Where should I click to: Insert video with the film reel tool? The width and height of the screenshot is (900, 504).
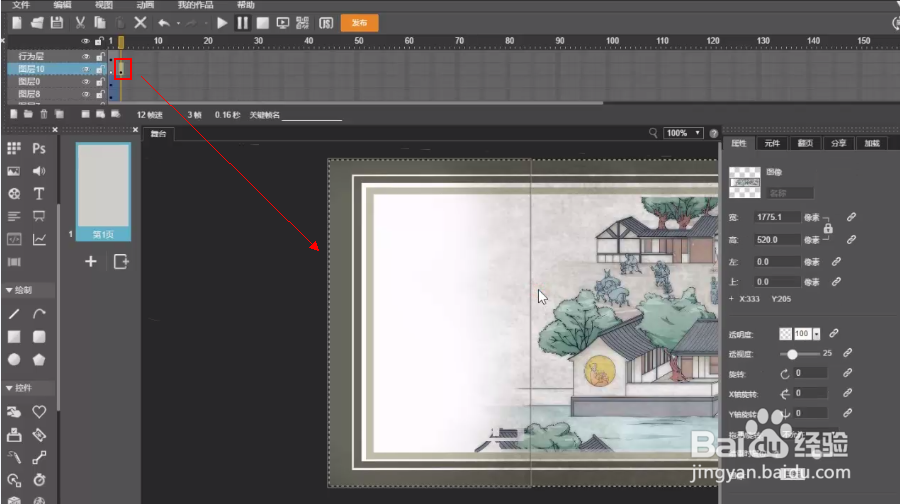(x=14, y=193)
